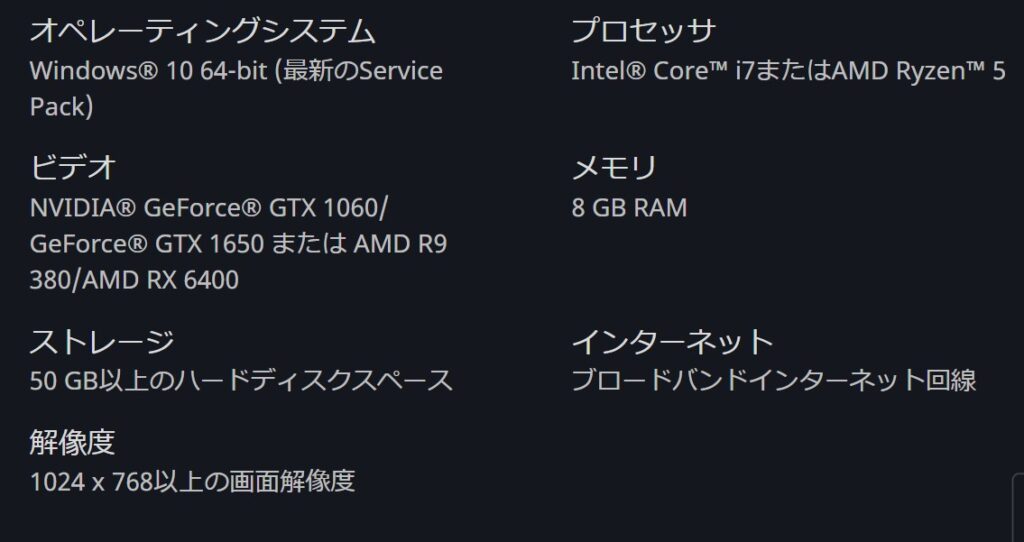This screenshot has width=1024, height=542.
Task: Click the ビデオ heading
Action: tap(73, 168)
